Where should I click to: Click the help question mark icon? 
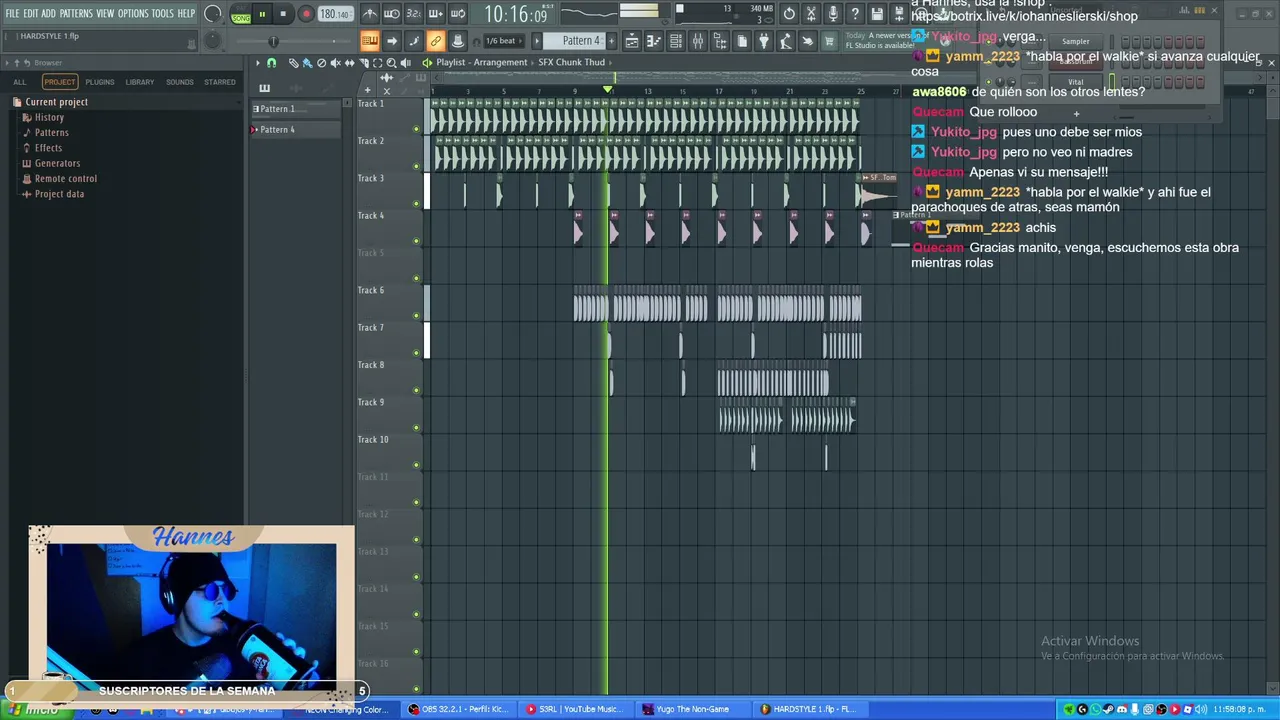pos(855,14)
